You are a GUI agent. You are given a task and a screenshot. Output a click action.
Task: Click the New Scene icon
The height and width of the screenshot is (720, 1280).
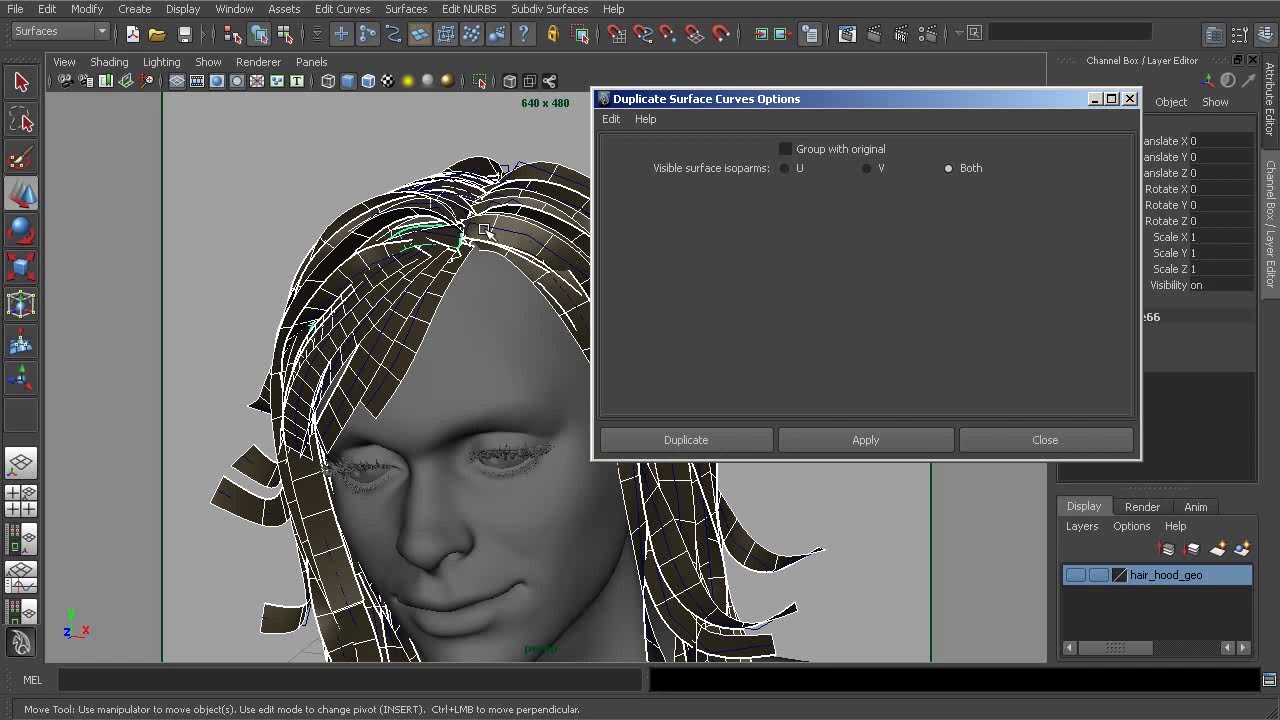pyautogui.click(x=132, y=34)
